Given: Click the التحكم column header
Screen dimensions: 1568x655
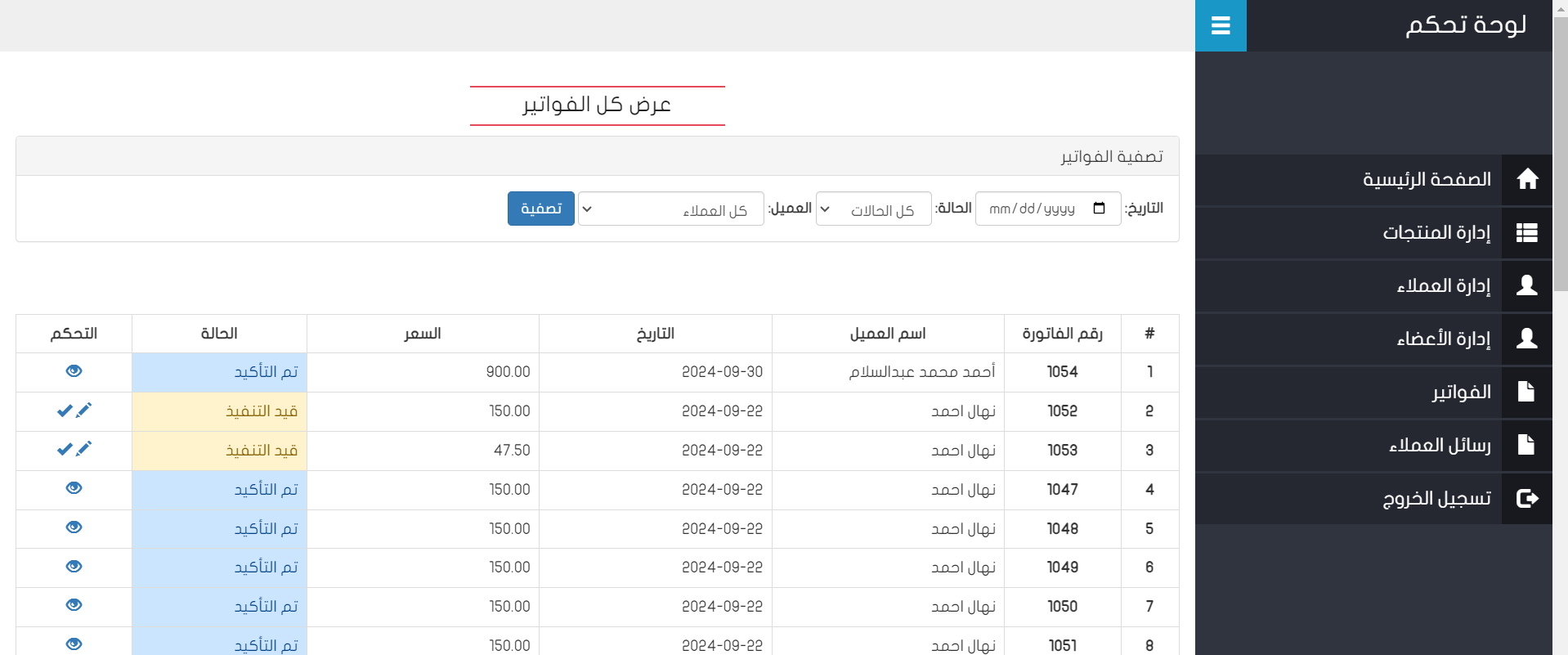Looking at the screenshot, I should [x=74, y=334].
